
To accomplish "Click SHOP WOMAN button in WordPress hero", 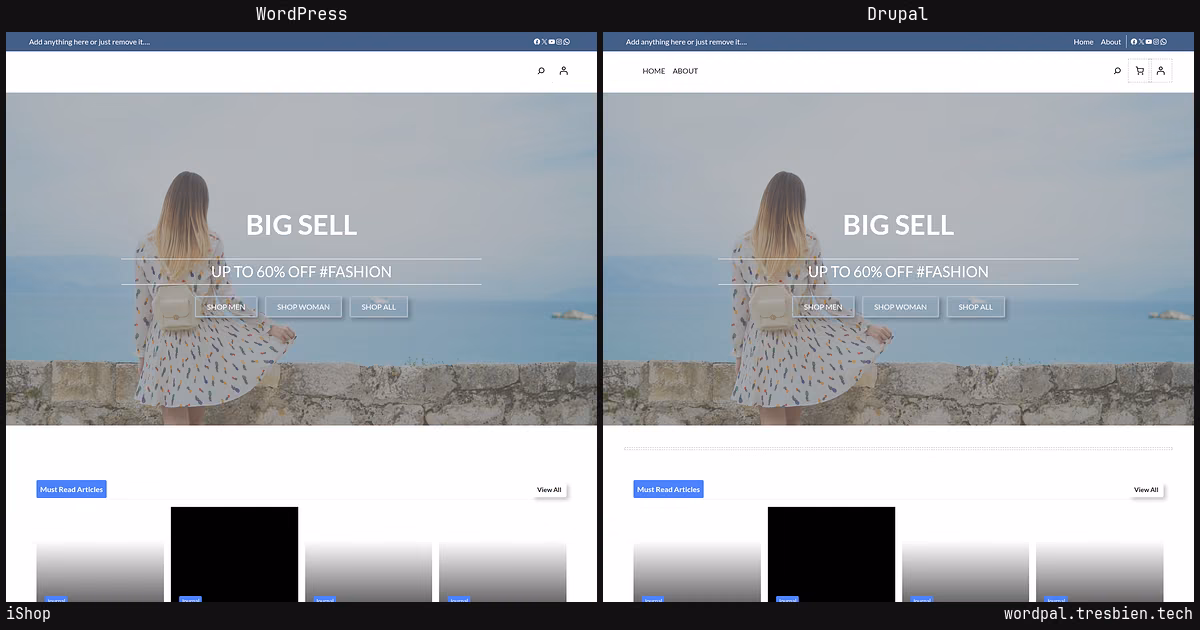I will (304, 307).
